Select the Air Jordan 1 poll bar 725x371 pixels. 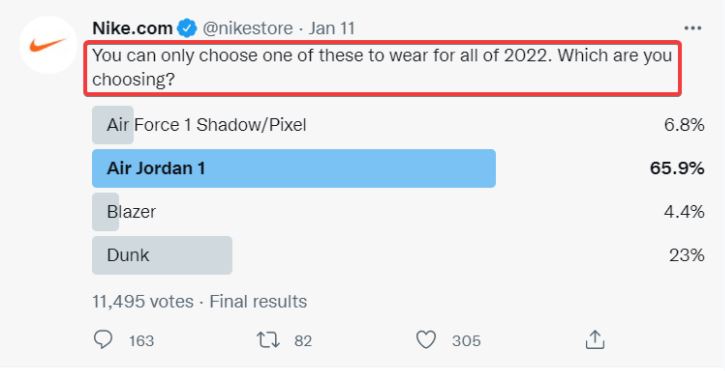pyautogui.click(x=294, y=168)
